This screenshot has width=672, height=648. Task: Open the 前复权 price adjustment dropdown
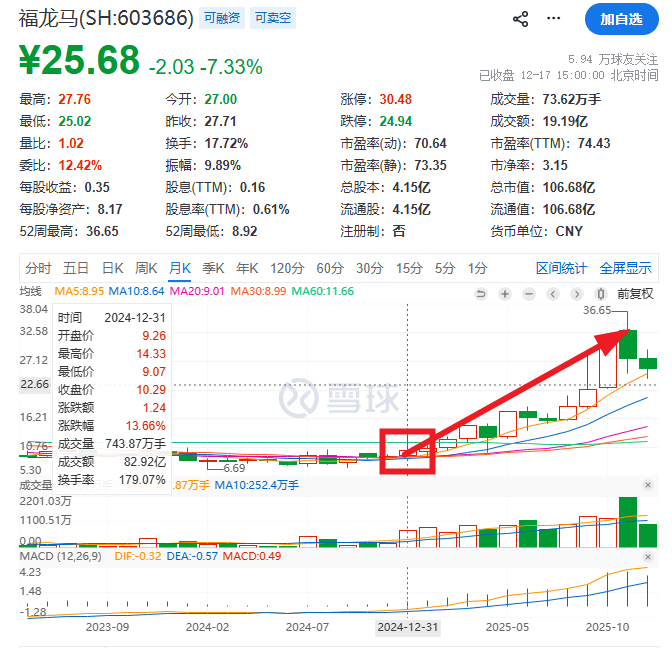coord(635,294)
